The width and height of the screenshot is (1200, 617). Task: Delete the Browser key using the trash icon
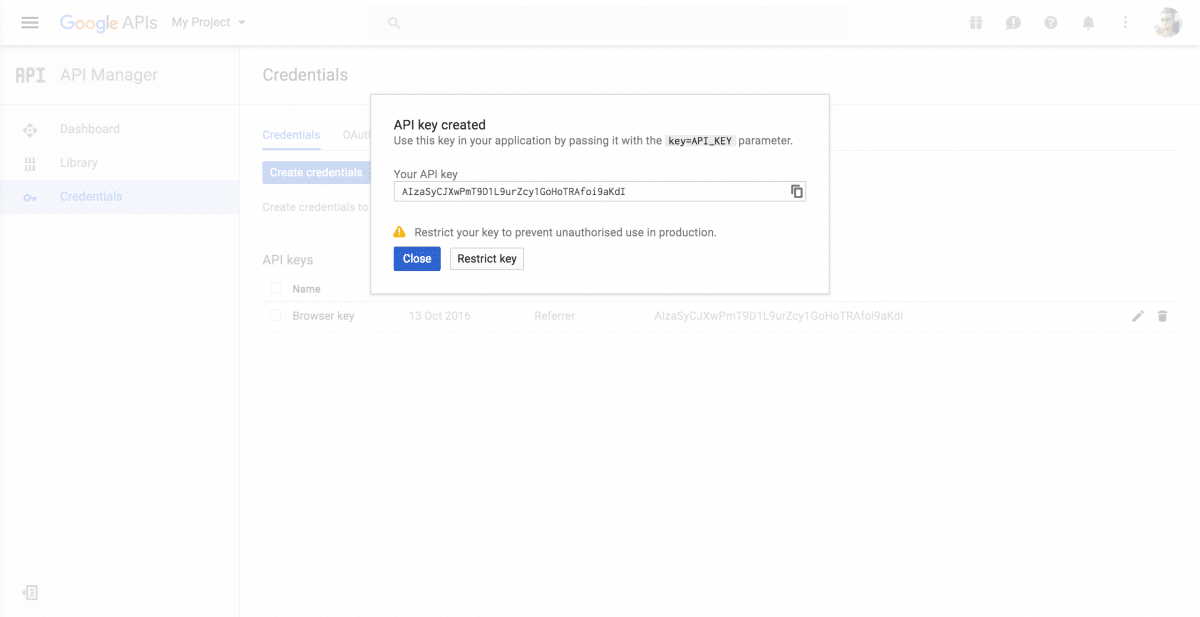tap(1162, 315)
